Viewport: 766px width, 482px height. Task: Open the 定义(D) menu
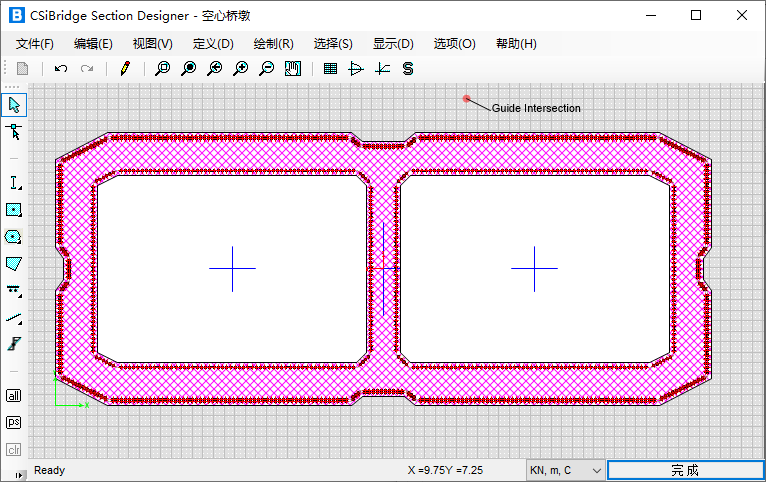[x=213, y=44]
